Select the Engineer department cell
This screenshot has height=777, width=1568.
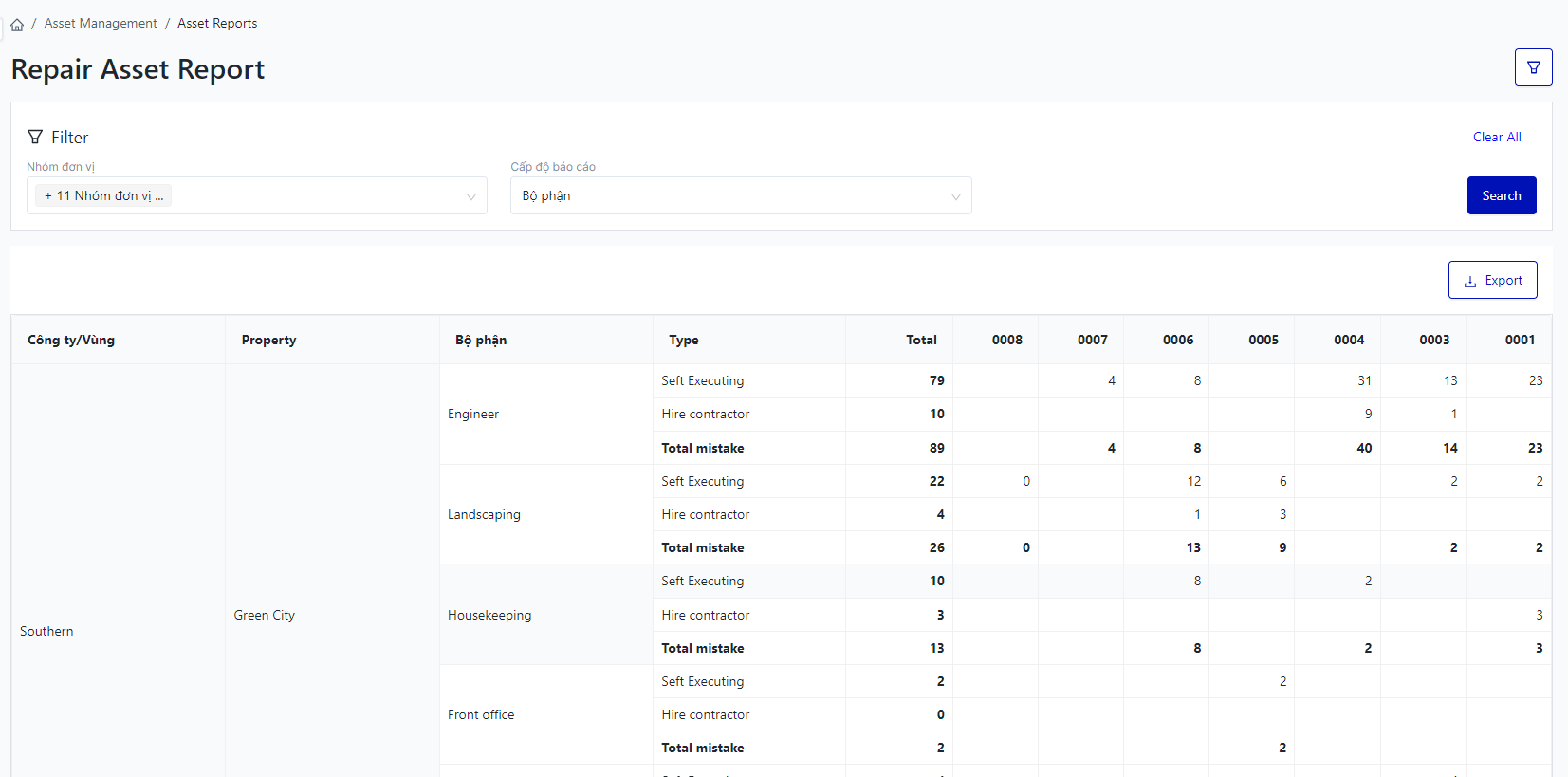click(x=473, y=415)
